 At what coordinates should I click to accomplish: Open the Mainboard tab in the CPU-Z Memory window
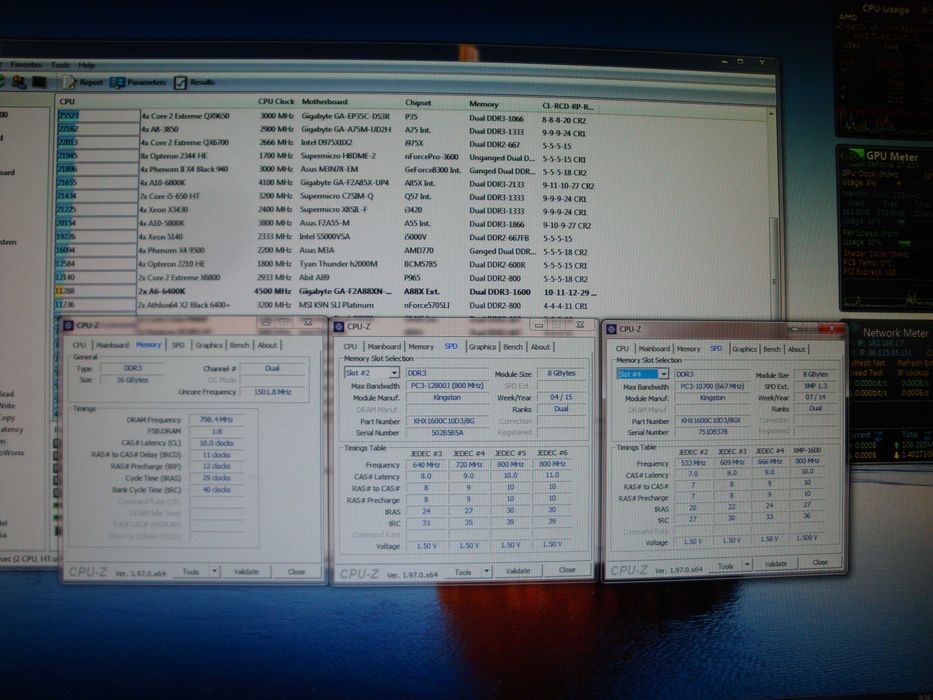tap(112, 345)
